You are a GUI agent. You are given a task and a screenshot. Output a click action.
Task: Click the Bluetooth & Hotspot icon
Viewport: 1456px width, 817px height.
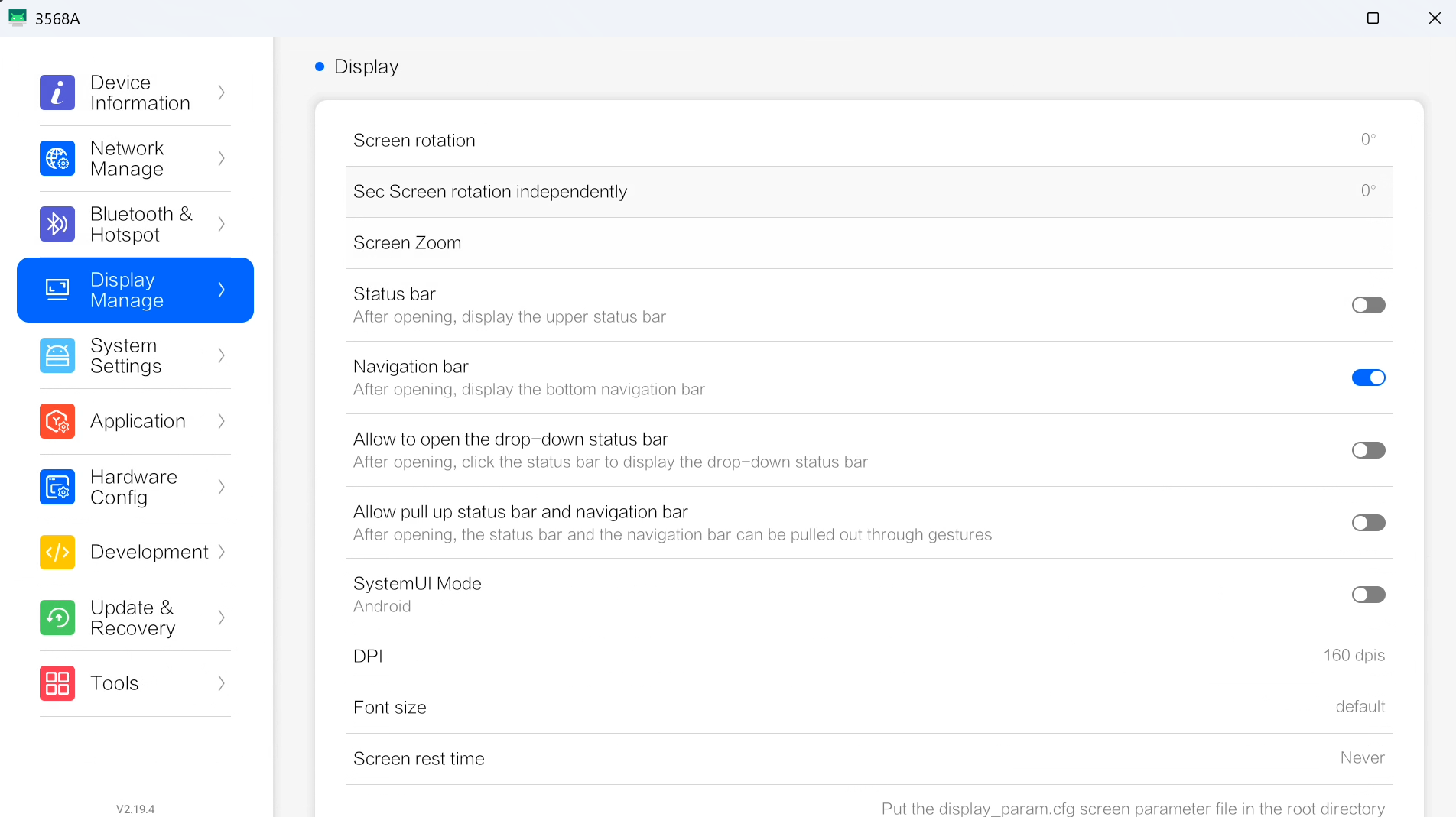[x=57, y=224]
